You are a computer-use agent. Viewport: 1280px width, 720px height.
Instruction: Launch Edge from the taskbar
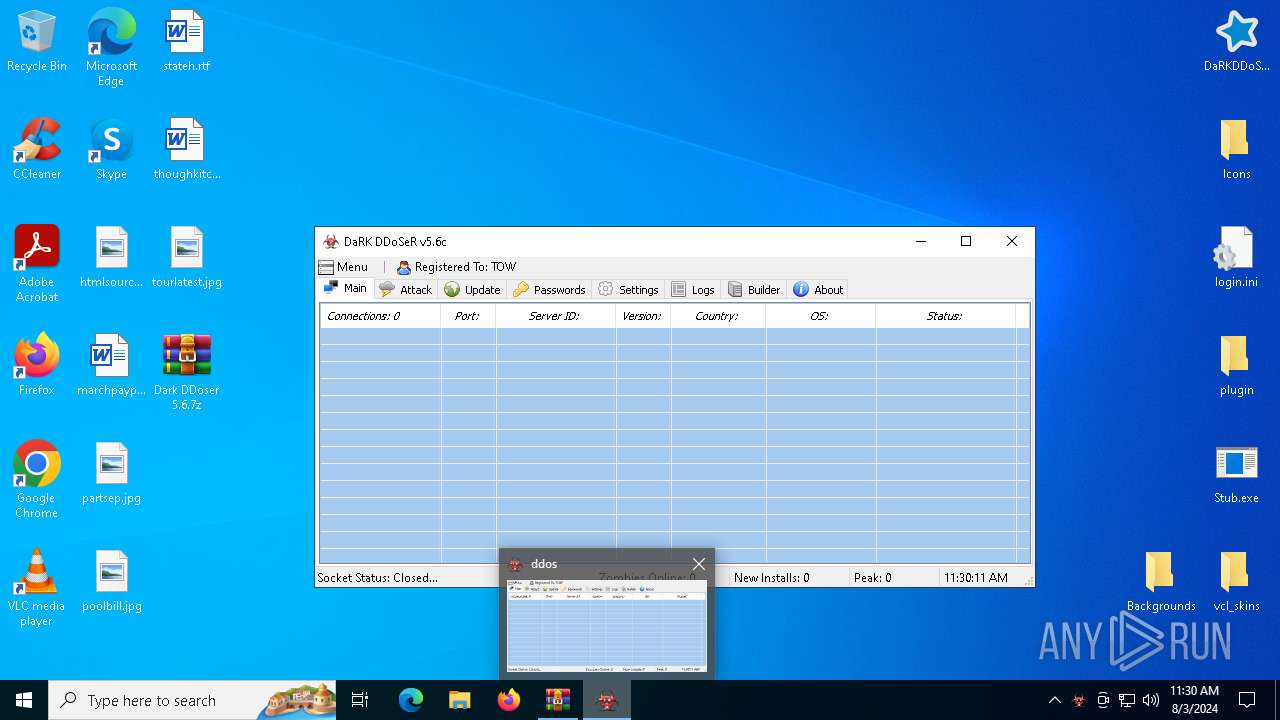[x=411, y=700]
